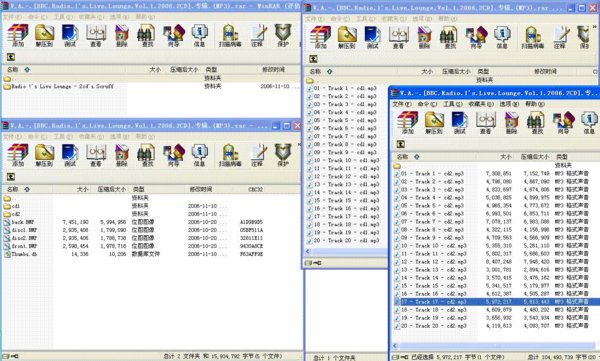
Task: Open 收藏夹(O) menu in the cd2 tracks window
Action: tap(481, 104)
